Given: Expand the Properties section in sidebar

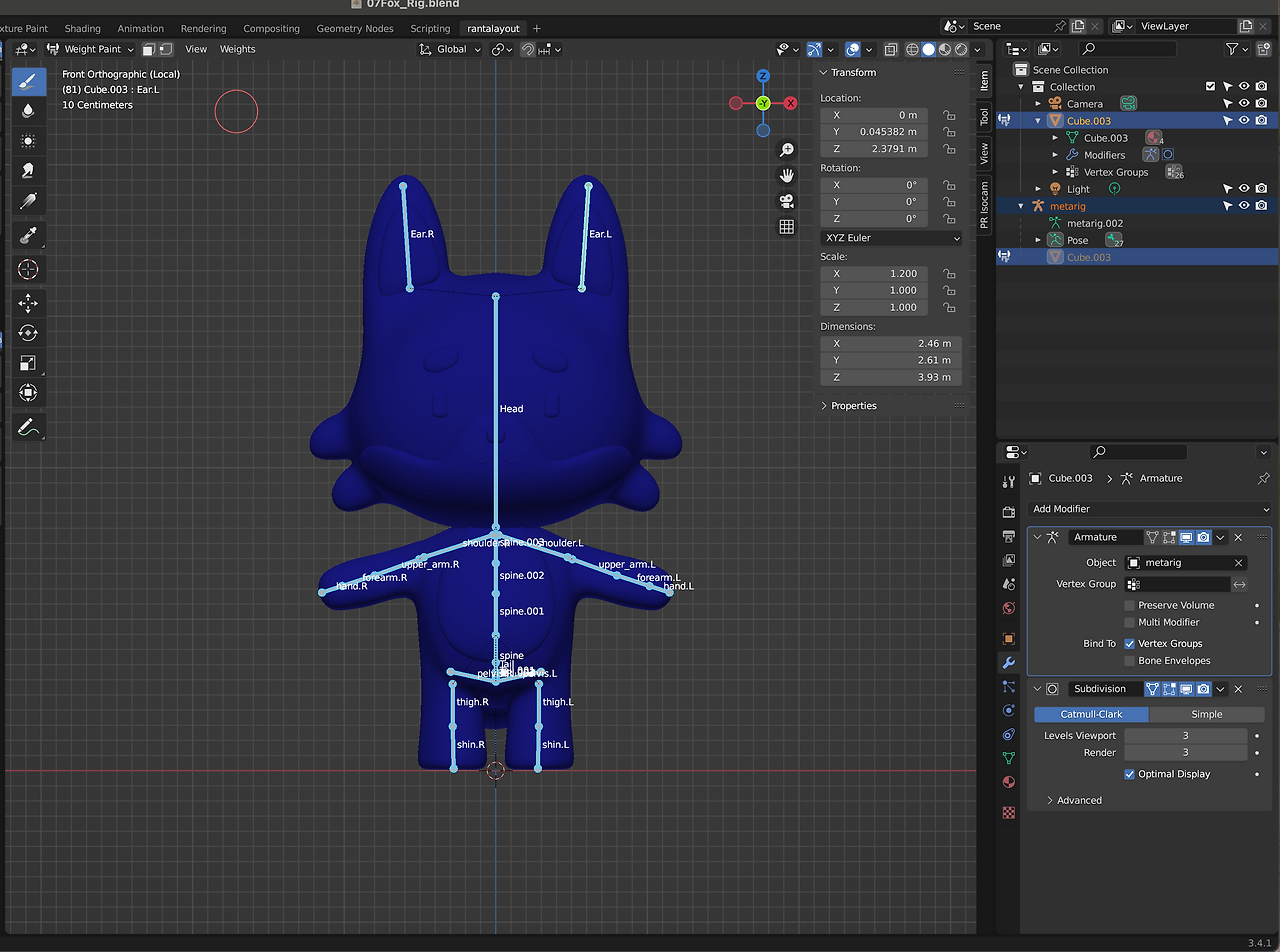Looking at the screenshot, I should point(852,406).
